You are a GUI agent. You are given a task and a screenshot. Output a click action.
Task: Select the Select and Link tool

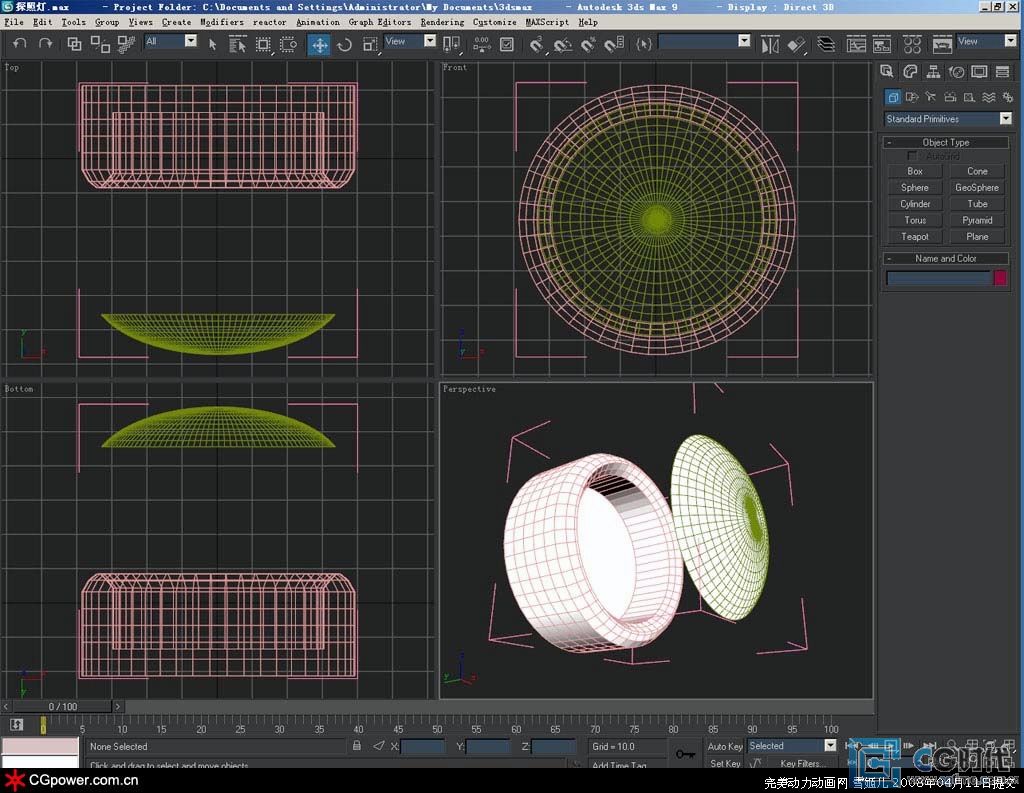pyautogui.click(x=74, y=44)
